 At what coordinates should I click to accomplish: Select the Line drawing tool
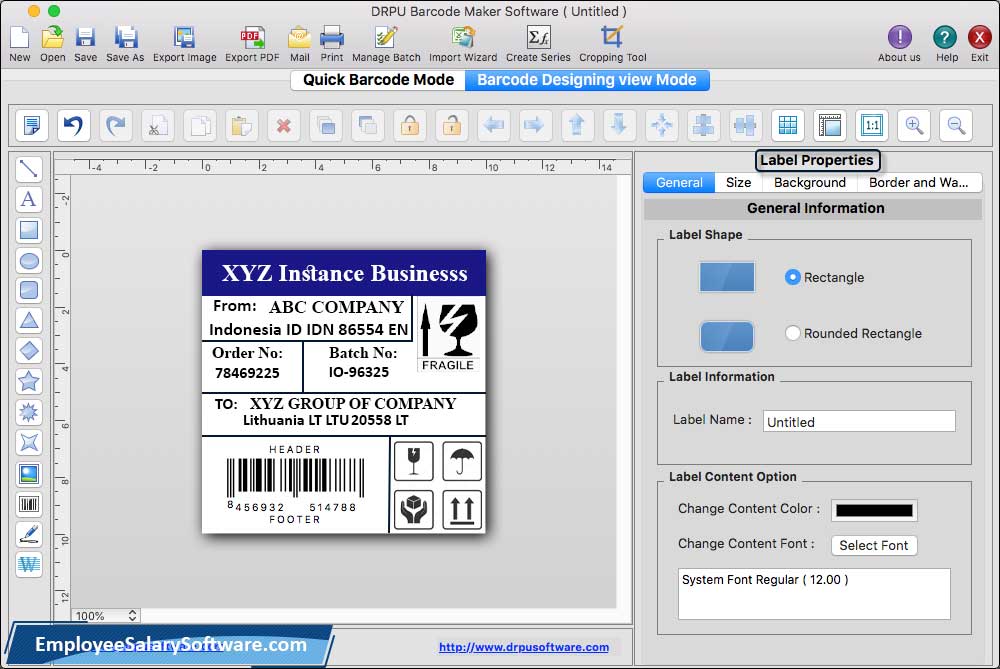pos(29,169)
